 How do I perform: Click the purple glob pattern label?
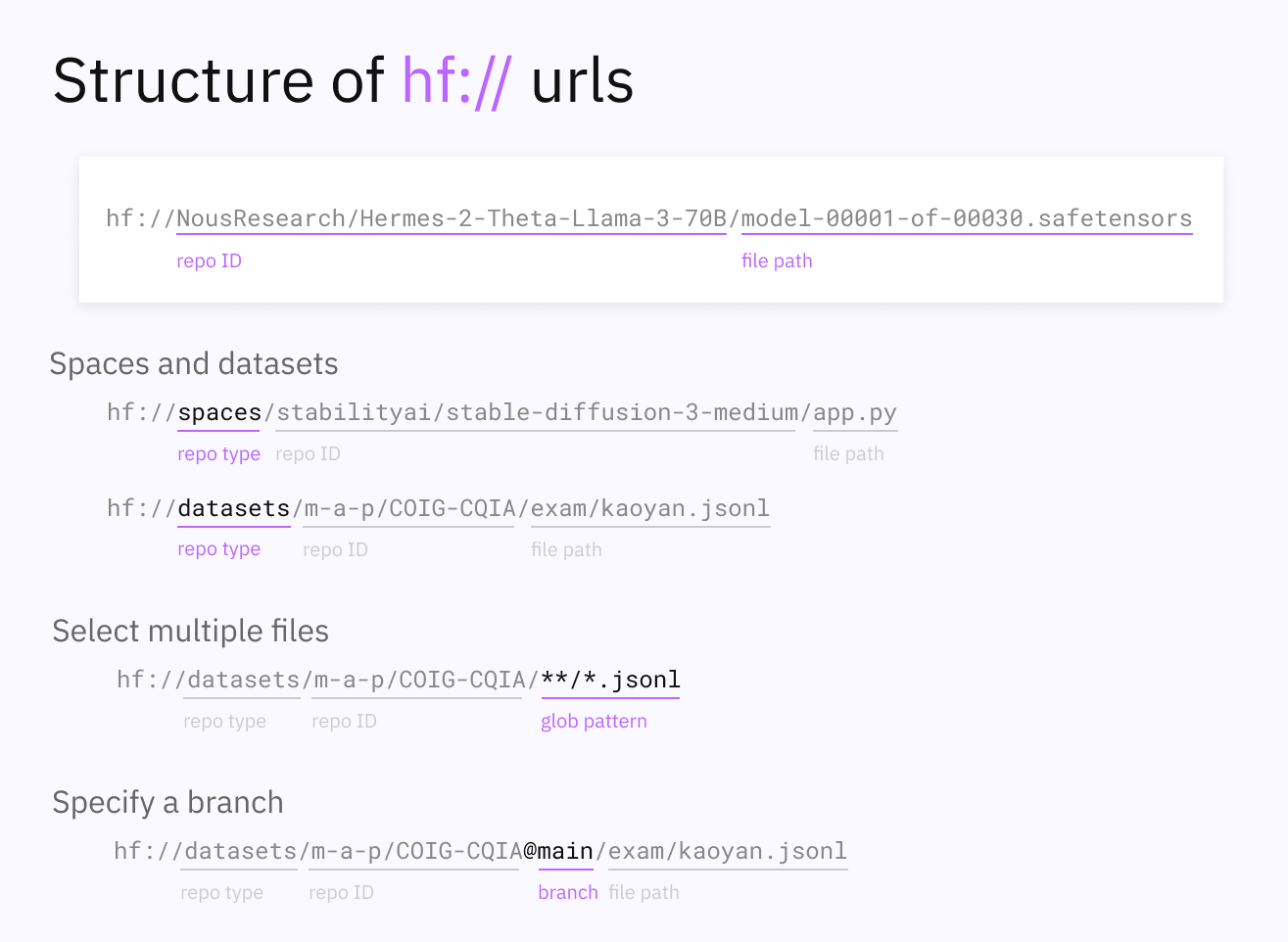coord(594,722)
